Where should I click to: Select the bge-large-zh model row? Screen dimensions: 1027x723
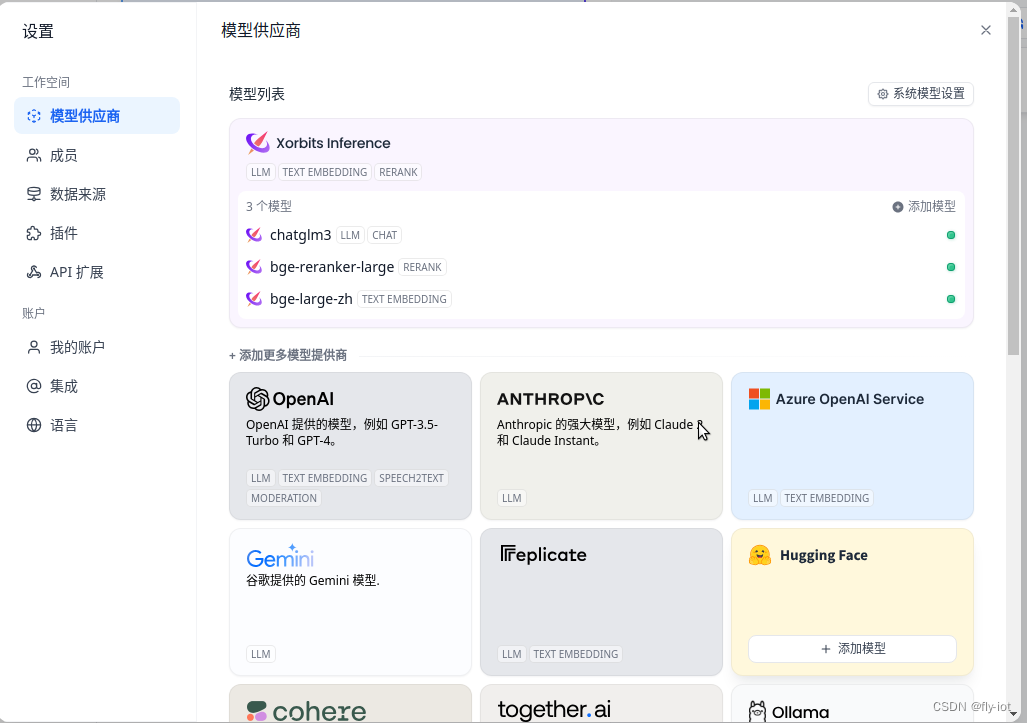click(x=601, y=299)
